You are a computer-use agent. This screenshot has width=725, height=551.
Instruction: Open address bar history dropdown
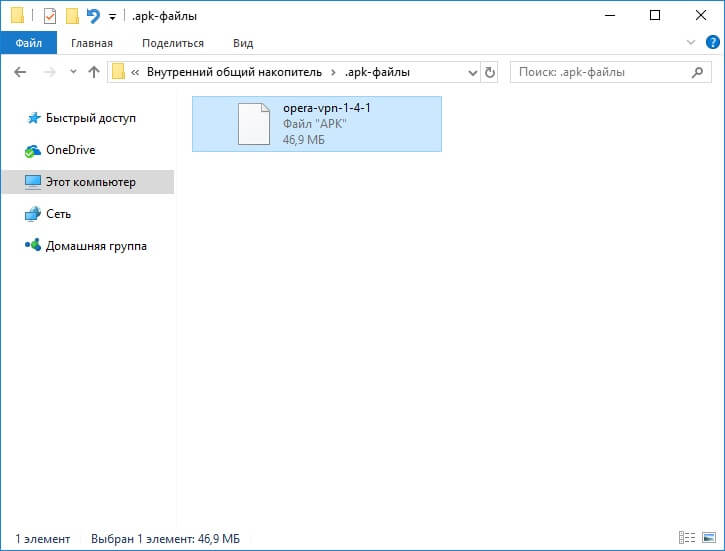coord(473,73)
